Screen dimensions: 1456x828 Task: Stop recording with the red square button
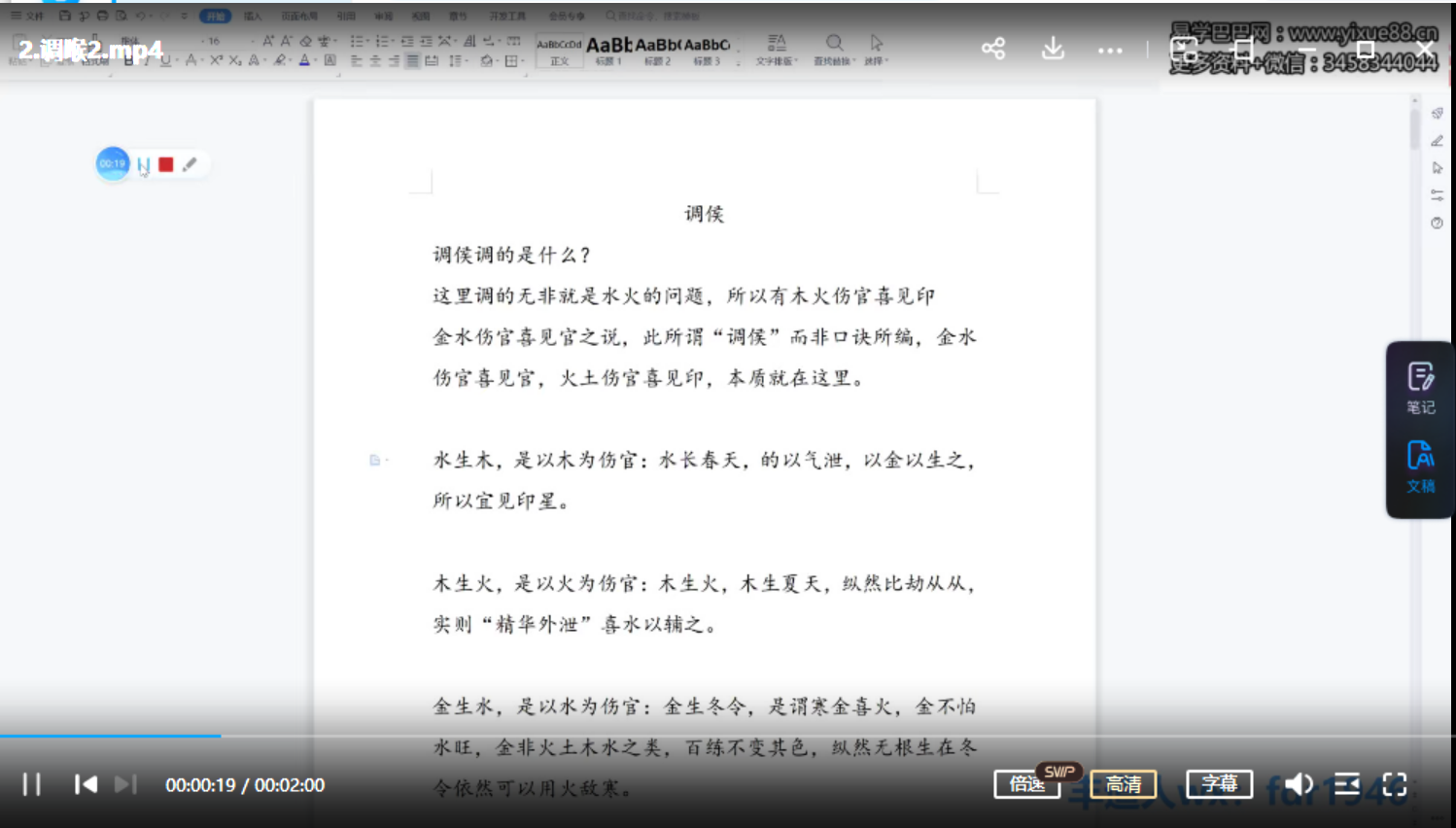pyautogui.click(x=165, y=163)
